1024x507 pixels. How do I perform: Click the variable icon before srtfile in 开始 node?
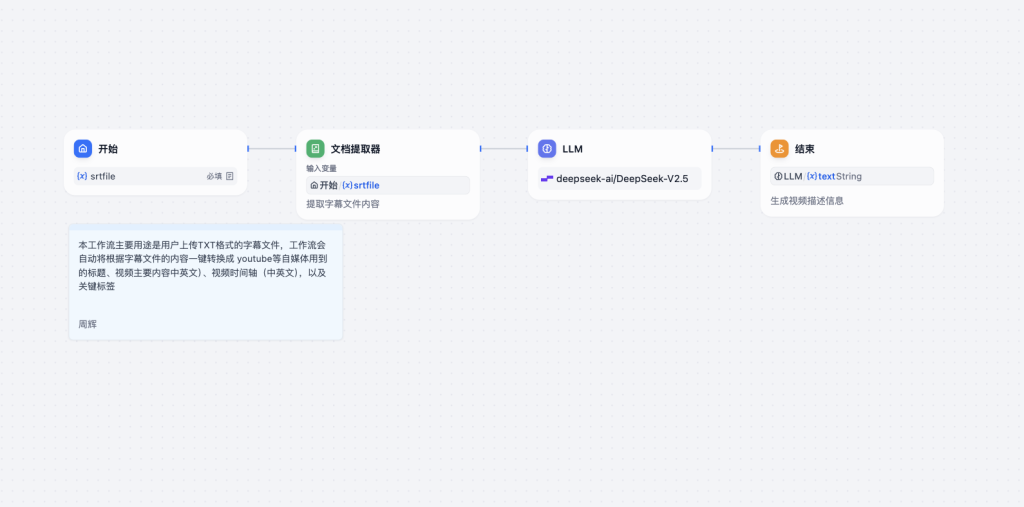point(82,176)
